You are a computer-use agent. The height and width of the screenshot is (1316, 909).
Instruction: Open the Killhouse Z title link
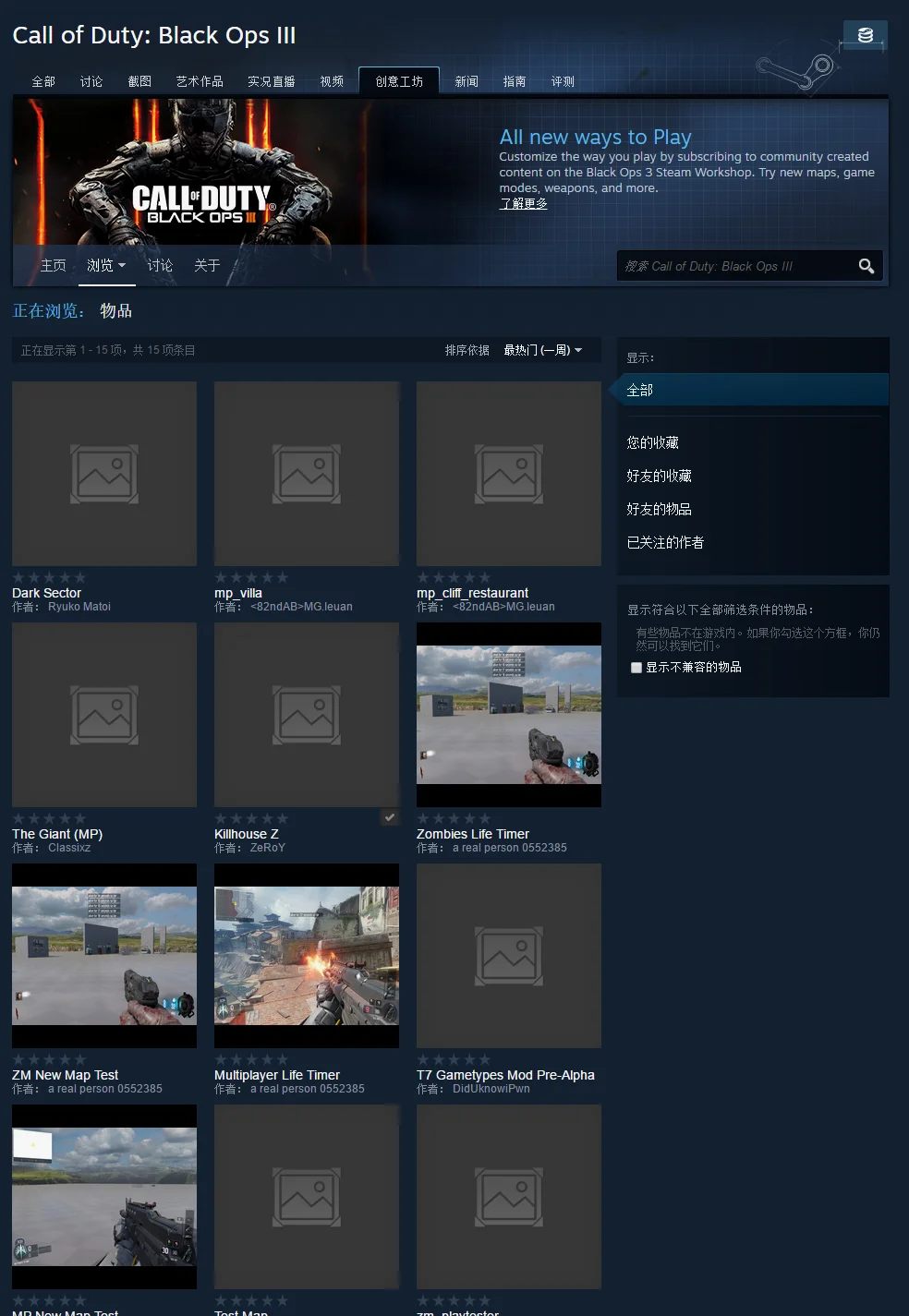[x=247, y=834]
